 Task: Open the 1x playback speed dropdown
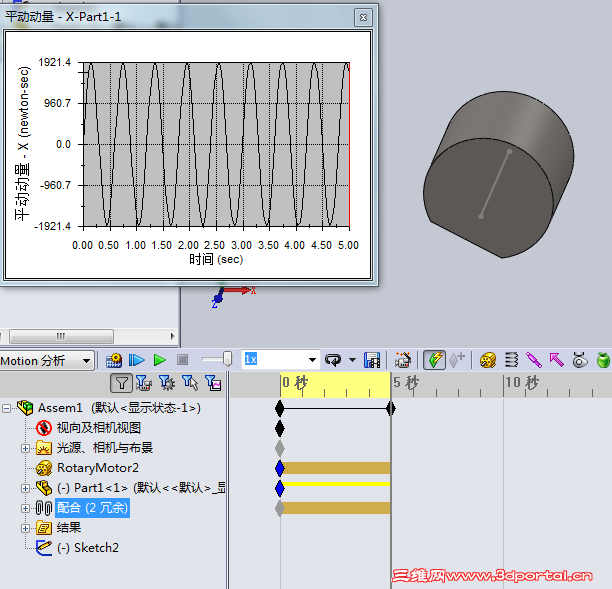(x=312, y=360)
